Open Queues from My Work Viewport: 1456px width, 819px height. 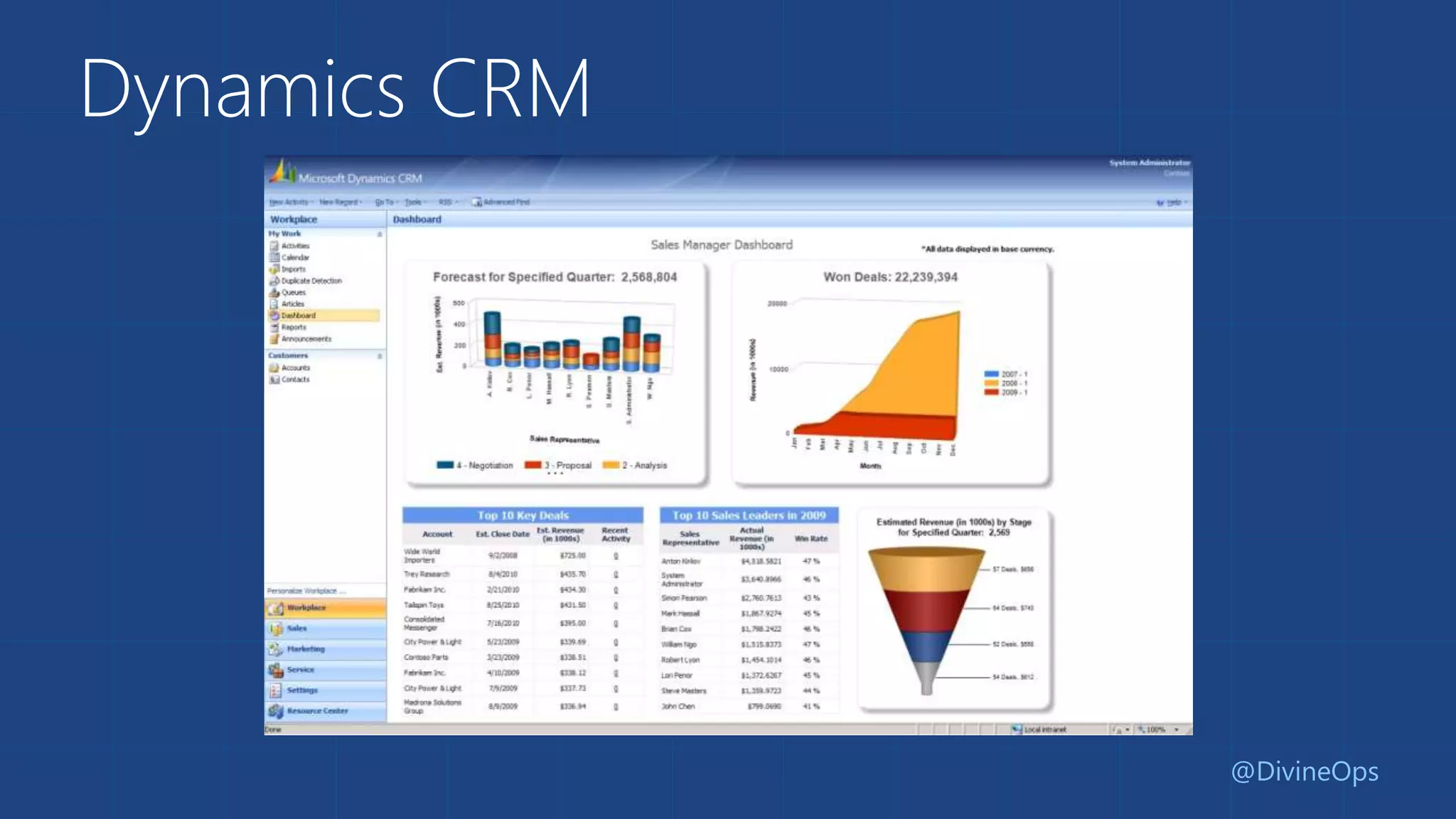click(293, 292)
